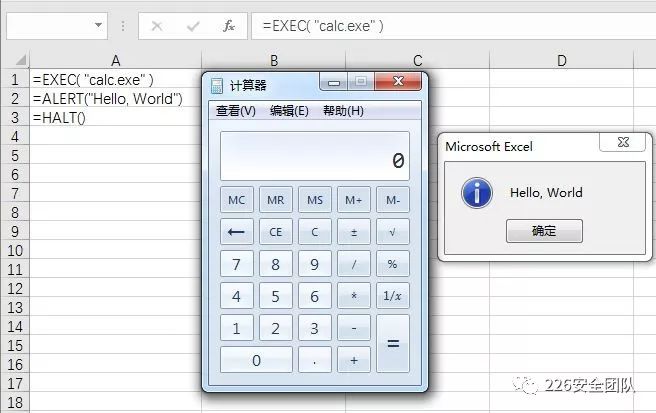Select row 10 header

point(15,250)
